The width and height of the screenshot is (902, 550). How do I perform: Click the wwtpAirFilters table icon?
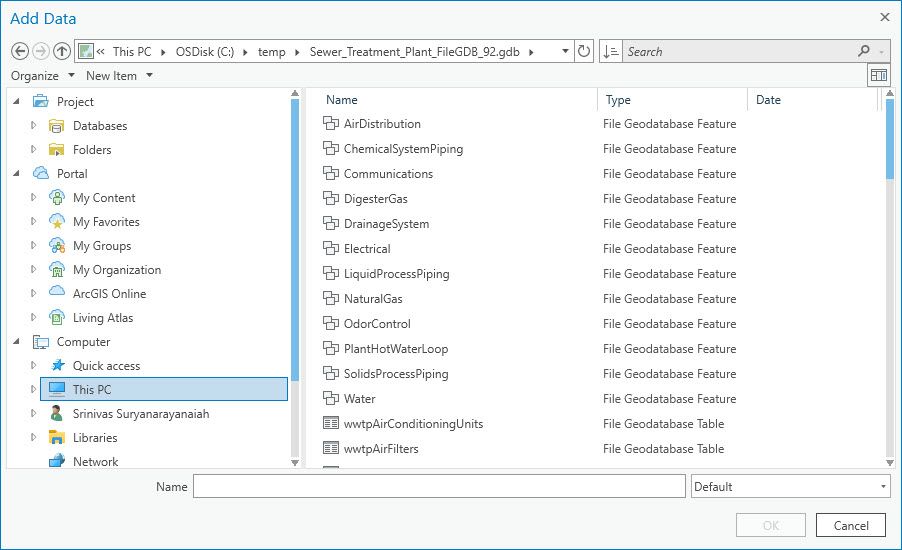pyautogui.click(x=331, y=448)
